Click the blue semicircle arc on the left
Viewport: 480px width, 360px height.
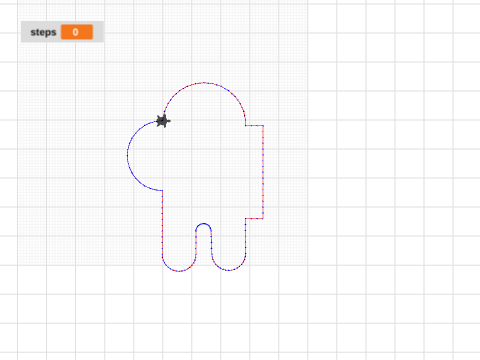click(x=127, y=155)
